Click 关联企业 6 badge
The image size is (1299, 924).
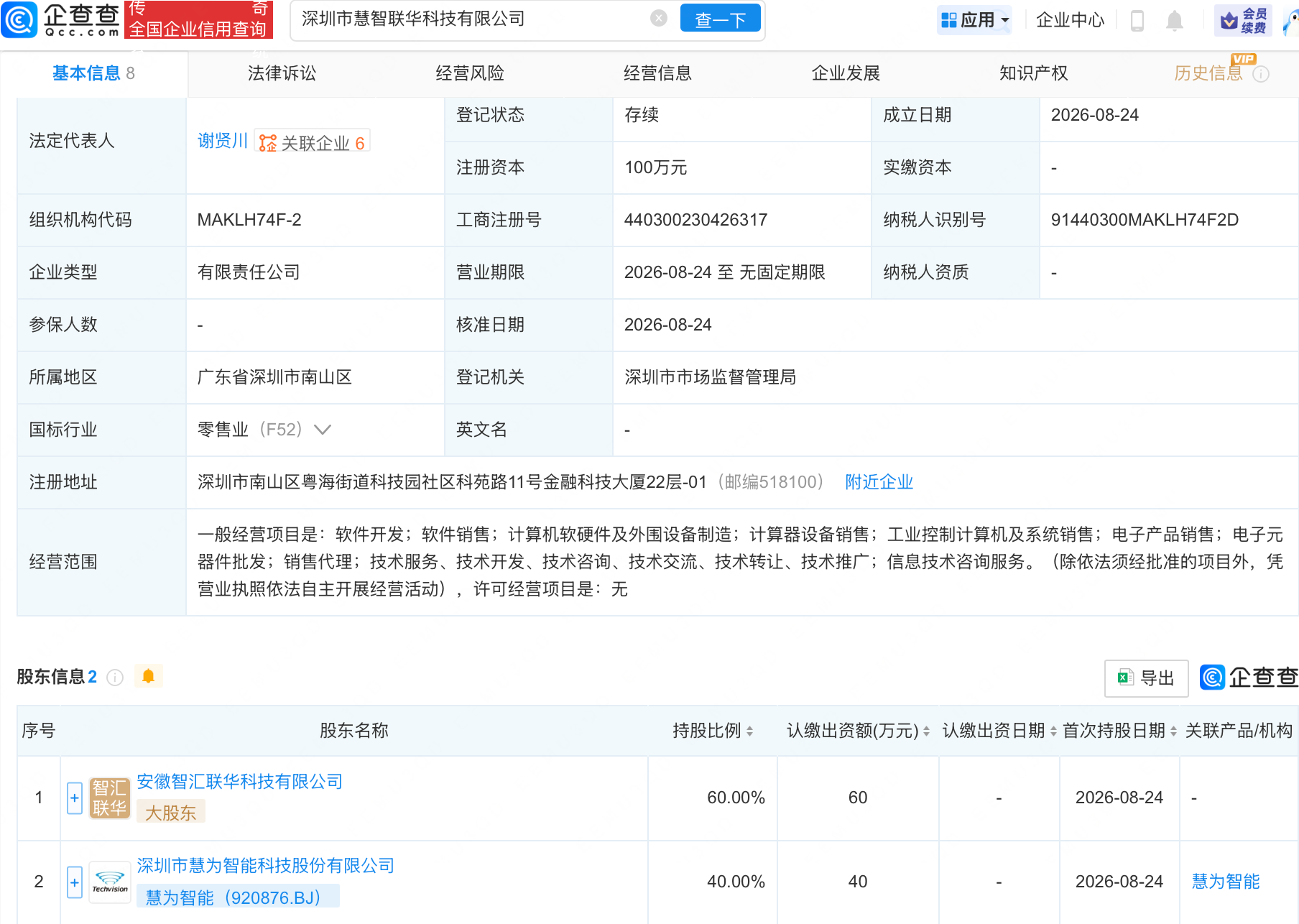(x=313, y=142)
